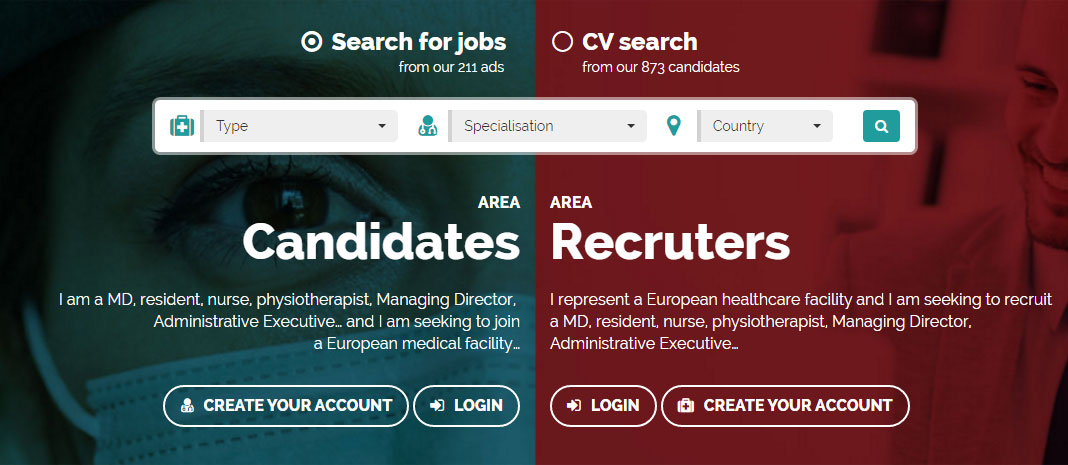The width and height of the screenshot is (1068, 465).
Task: Click the location pin icon beside Country
Action: click(x=674, y=126)
